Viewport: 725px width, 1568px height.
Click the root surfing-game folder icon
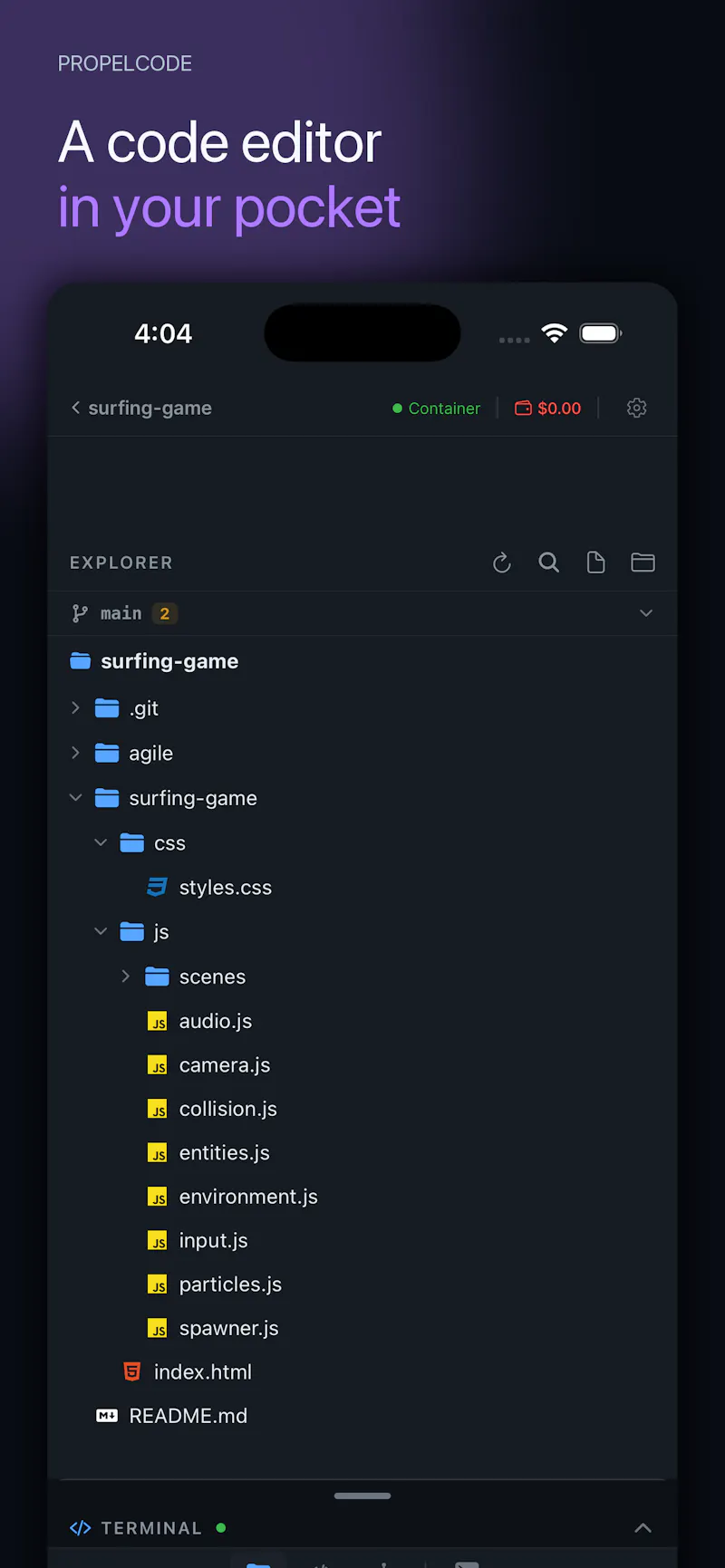coord(81,661)
